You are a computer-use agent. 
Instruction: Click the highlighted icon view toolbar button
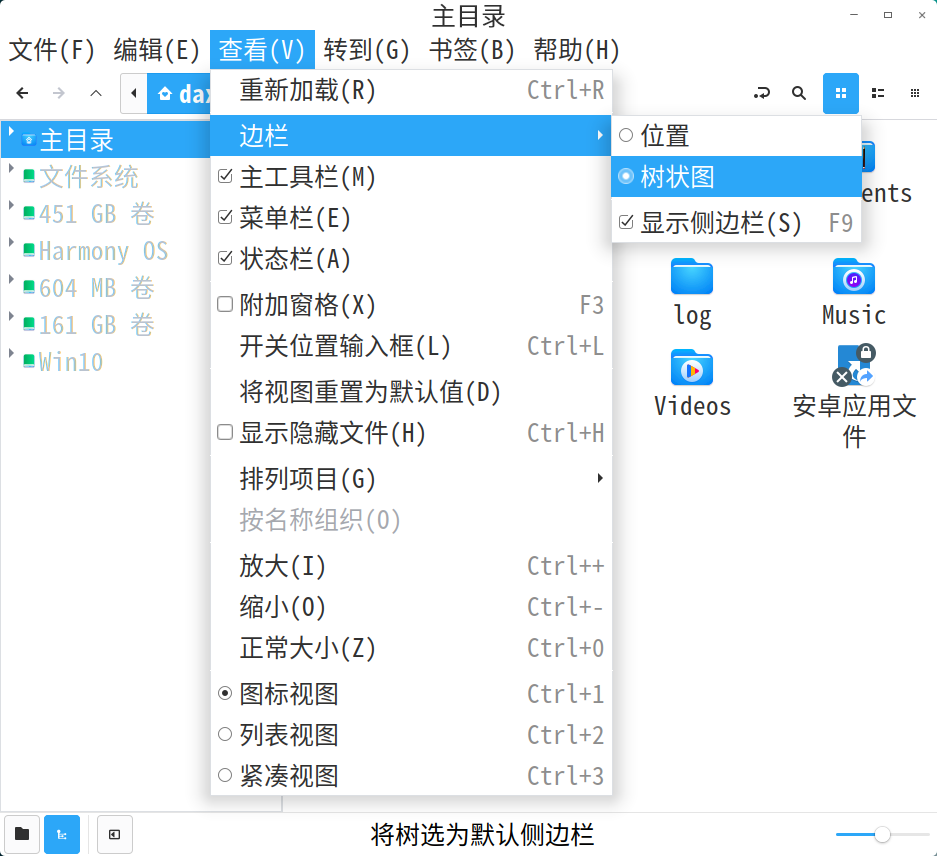pyautogui.click(x=840, y=93)
